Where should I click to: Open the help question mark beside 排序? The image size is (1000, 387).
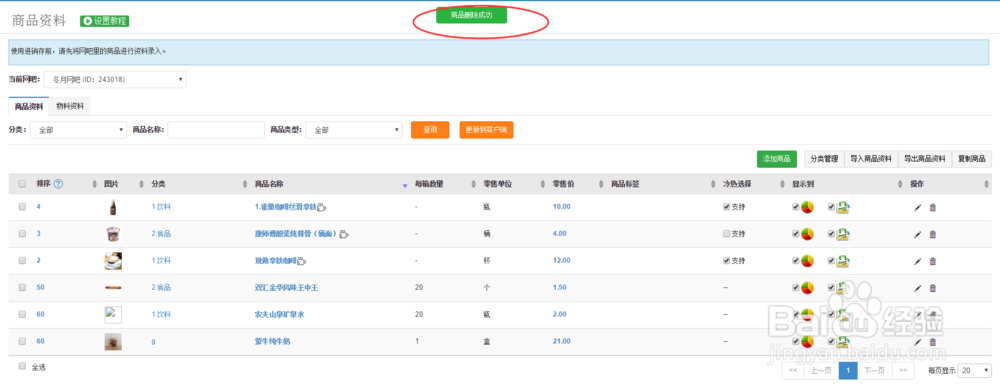pos(58,184)
